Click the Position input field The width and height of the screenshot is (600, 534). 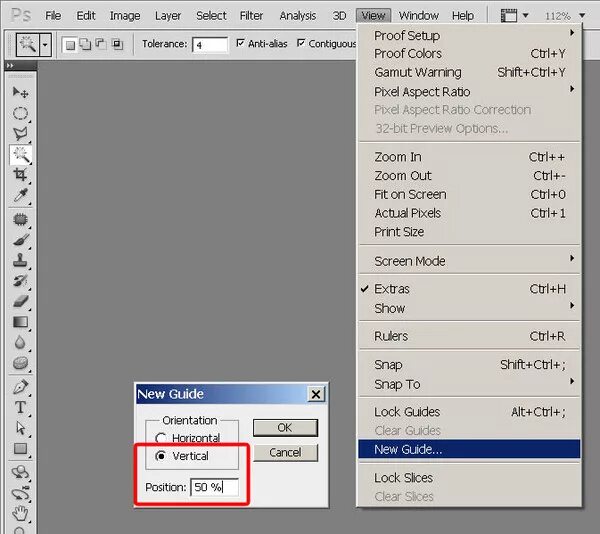215,487
